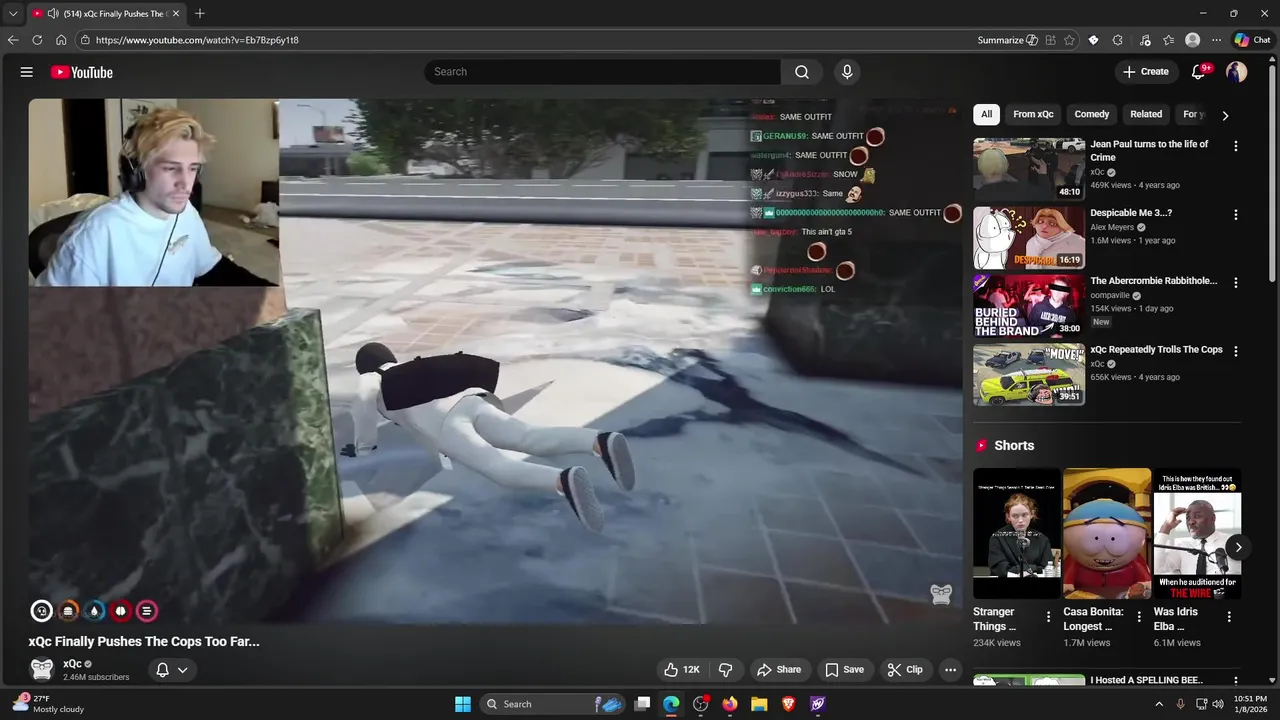The image size is (1280, 720).
Task: Show next Shorts with arrow button
Action: tap(1238, 547)
